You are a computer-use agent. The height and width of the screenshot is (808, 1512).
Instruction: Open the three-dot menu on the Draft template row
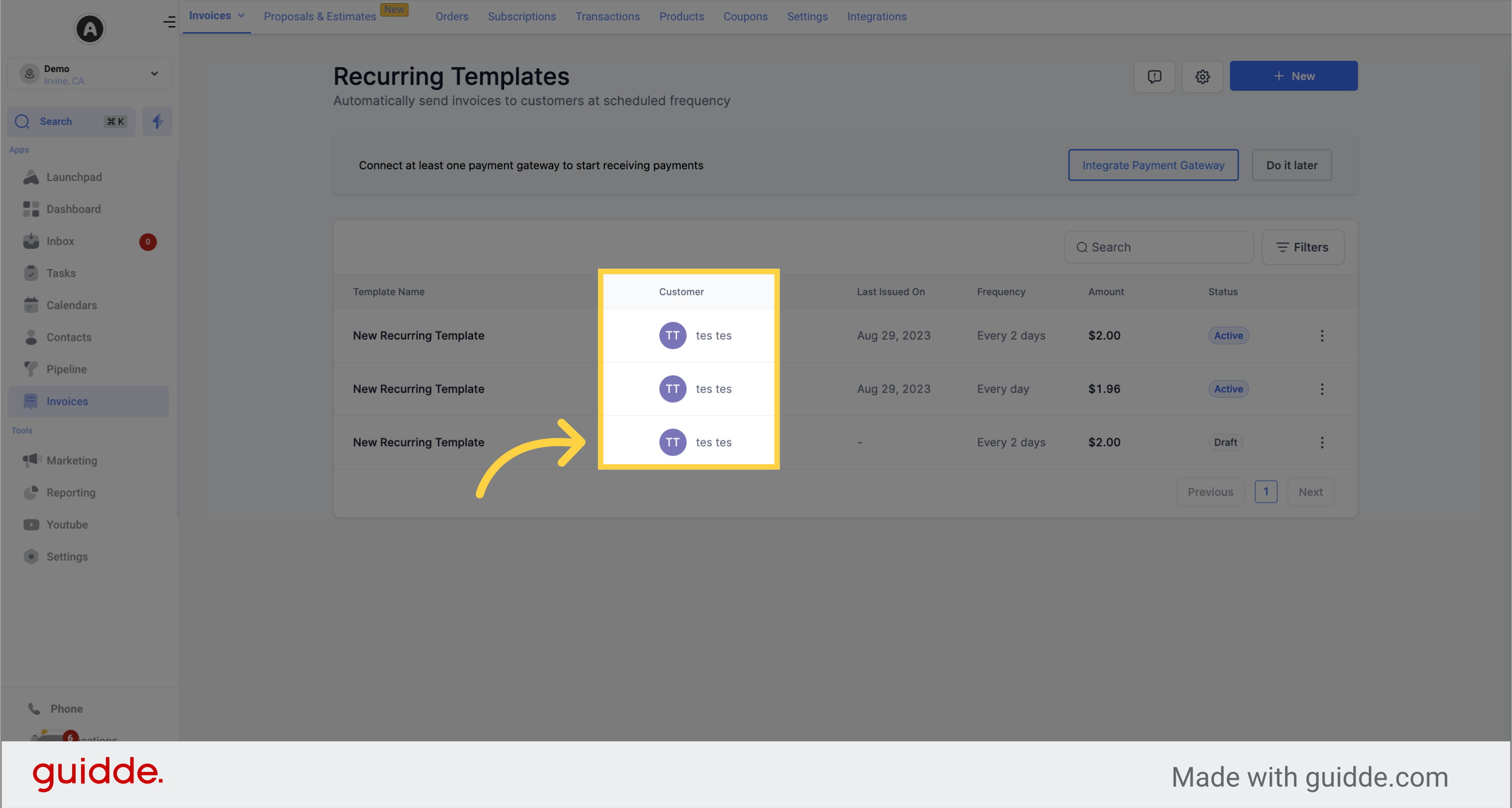click(1322, 442)
